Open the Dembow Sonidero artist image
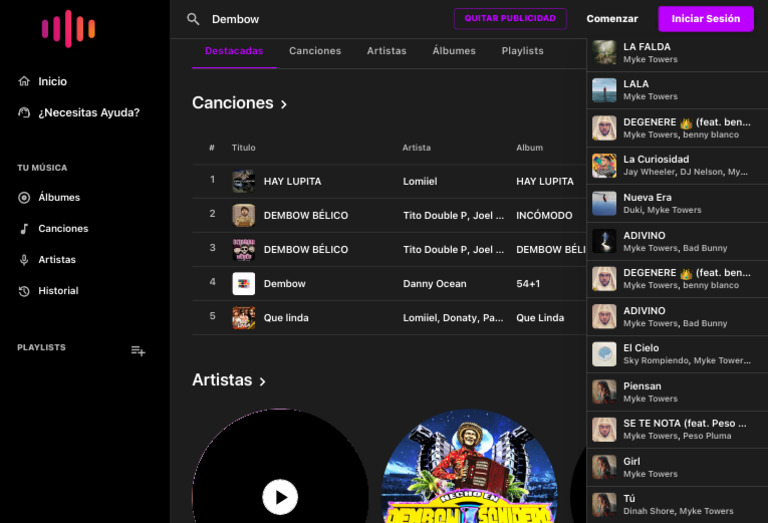Viewport: 768px width, 523px height. pyautogui.click(x=469, y=466)
